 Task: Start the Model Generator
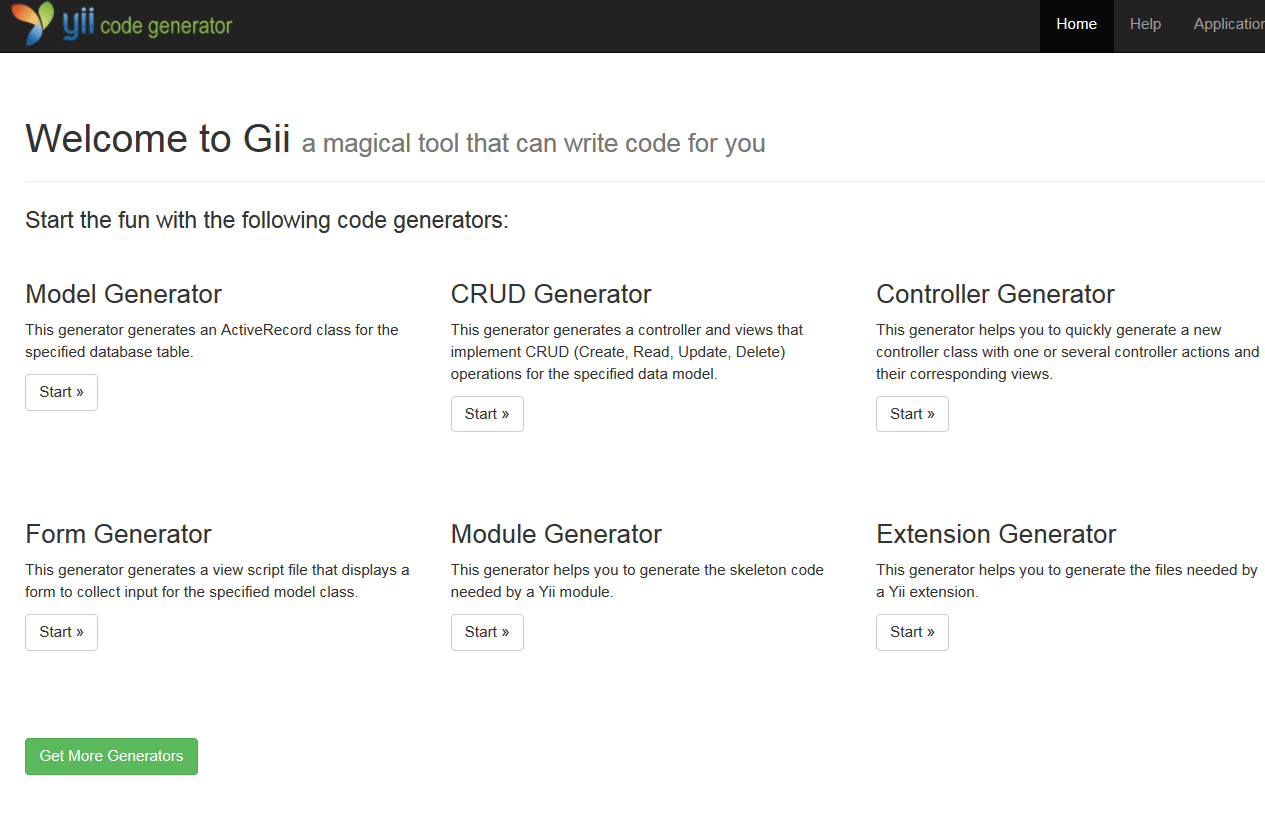click(61, 392)
